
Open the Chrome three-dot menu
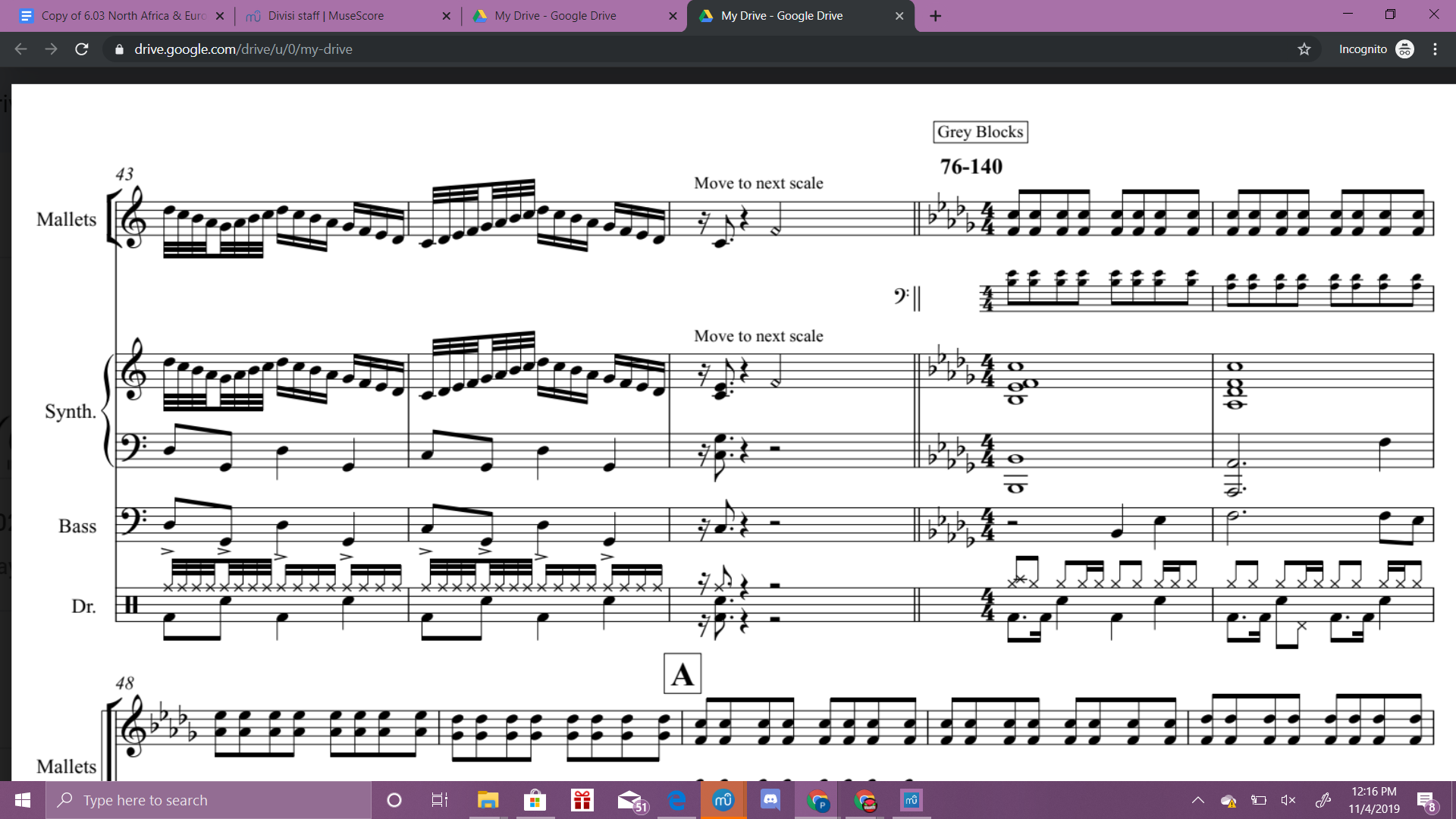tap(1435, 49)
